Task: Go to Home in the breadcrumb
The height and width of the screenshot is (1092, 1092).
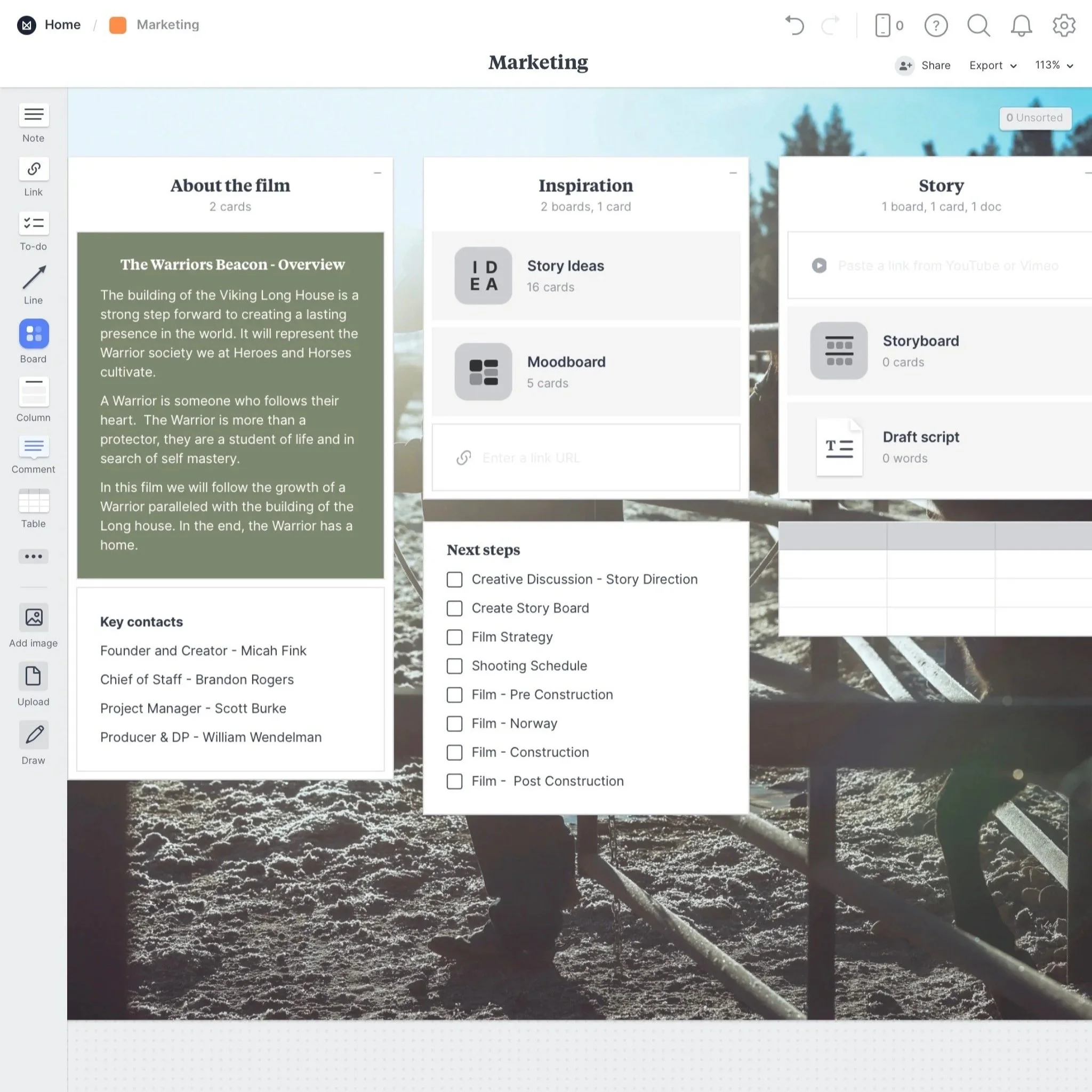Action: tap(62, 25)
